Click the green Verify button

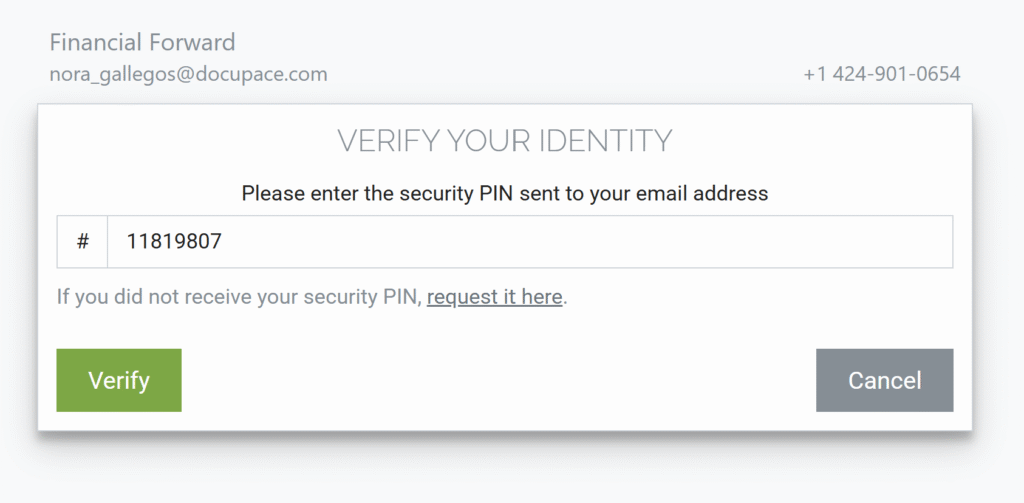pyautogui.click(x=119, y=380)
